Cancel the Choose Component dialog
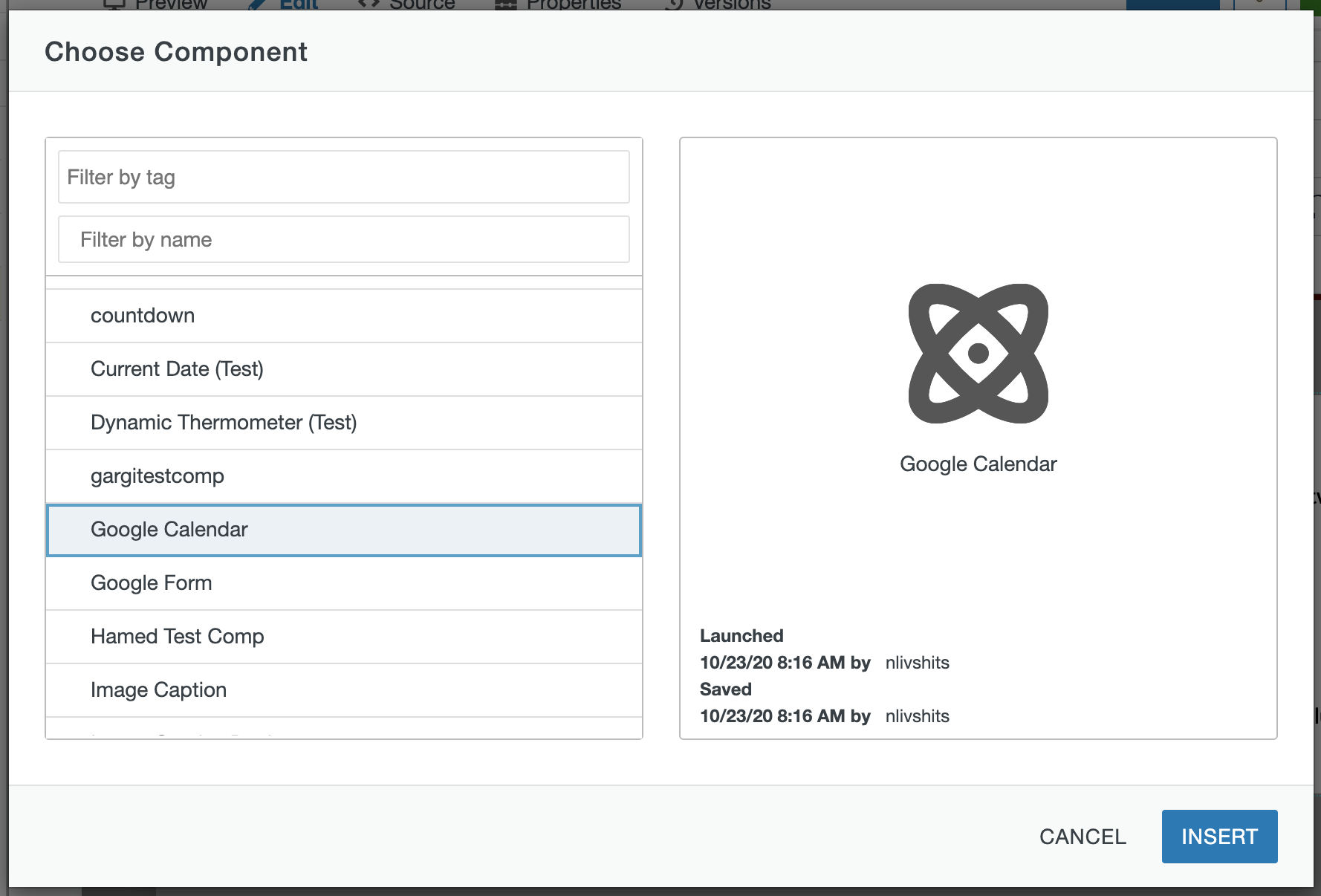 coord(1082,837)
